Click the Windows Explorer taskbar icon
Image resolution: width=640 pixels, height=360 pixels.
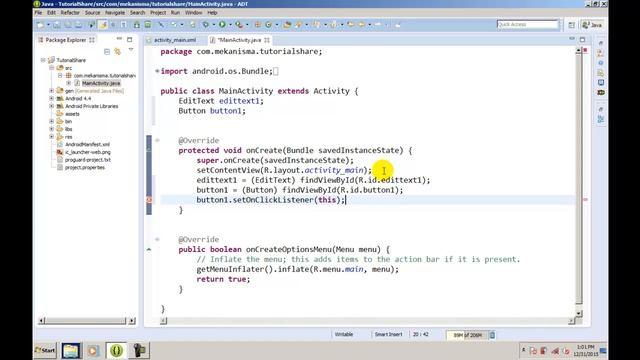point(71,350)
